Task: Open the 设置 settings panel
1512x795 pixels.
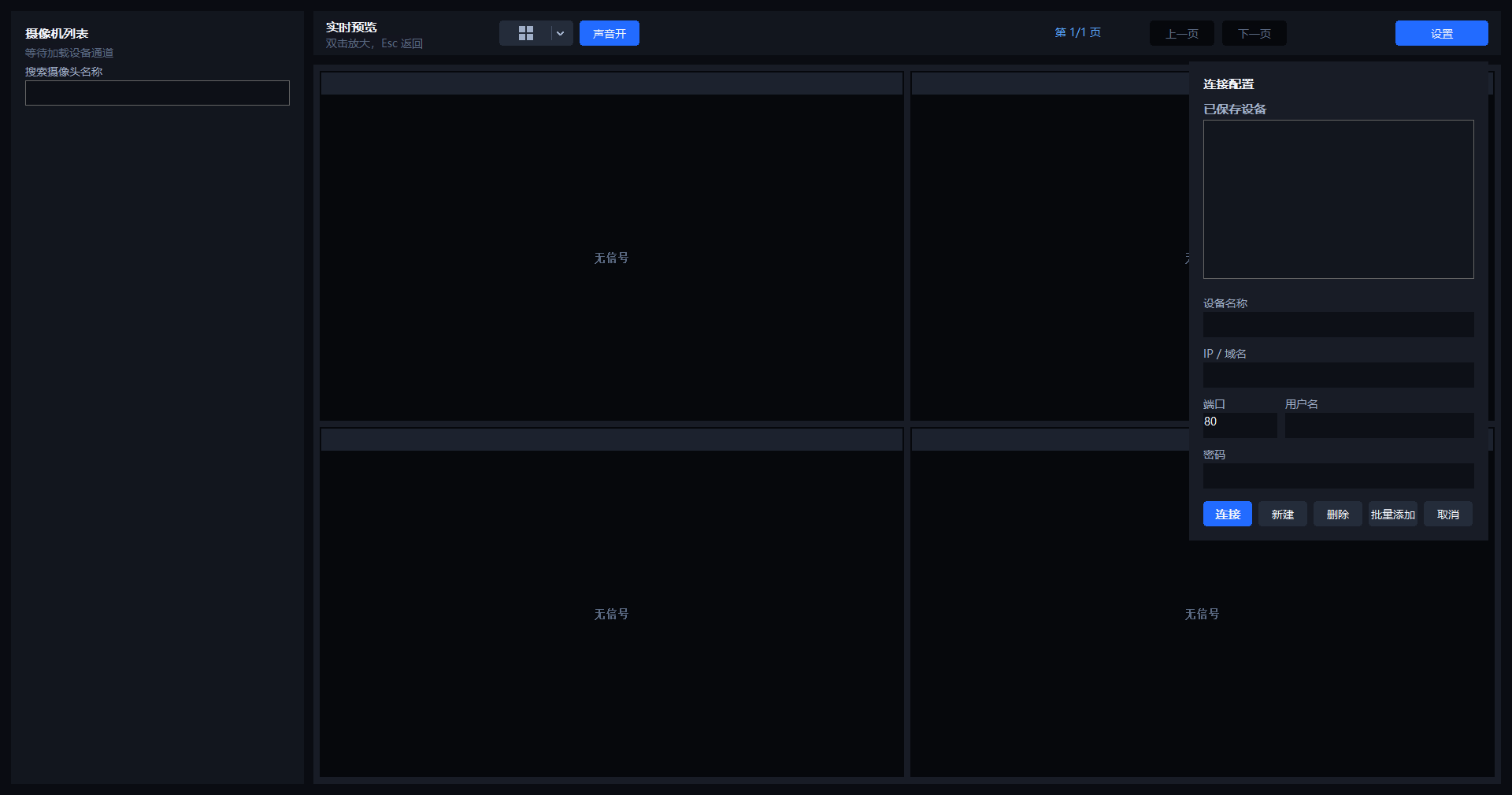Action: pyautogui.click(x=1442, y=33)
